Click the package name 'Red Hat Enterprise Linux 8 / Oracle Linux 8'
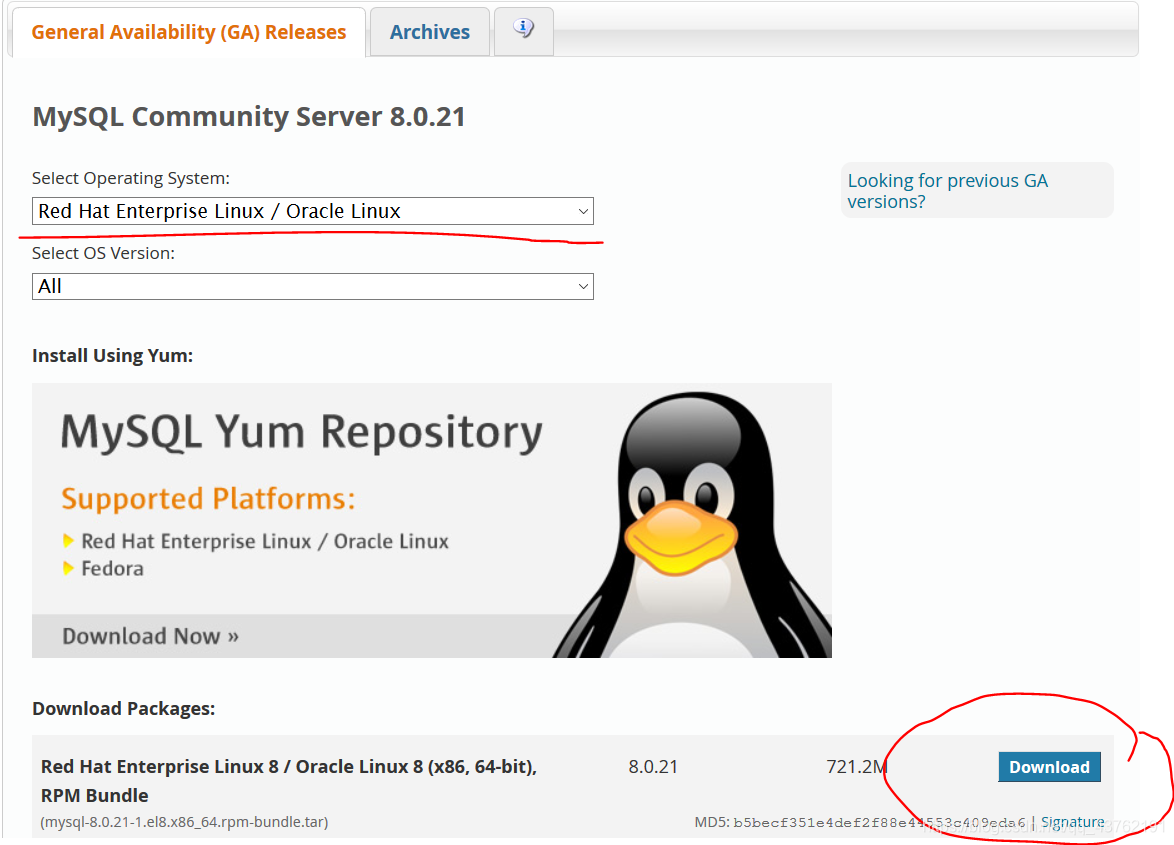 [288, 781]
